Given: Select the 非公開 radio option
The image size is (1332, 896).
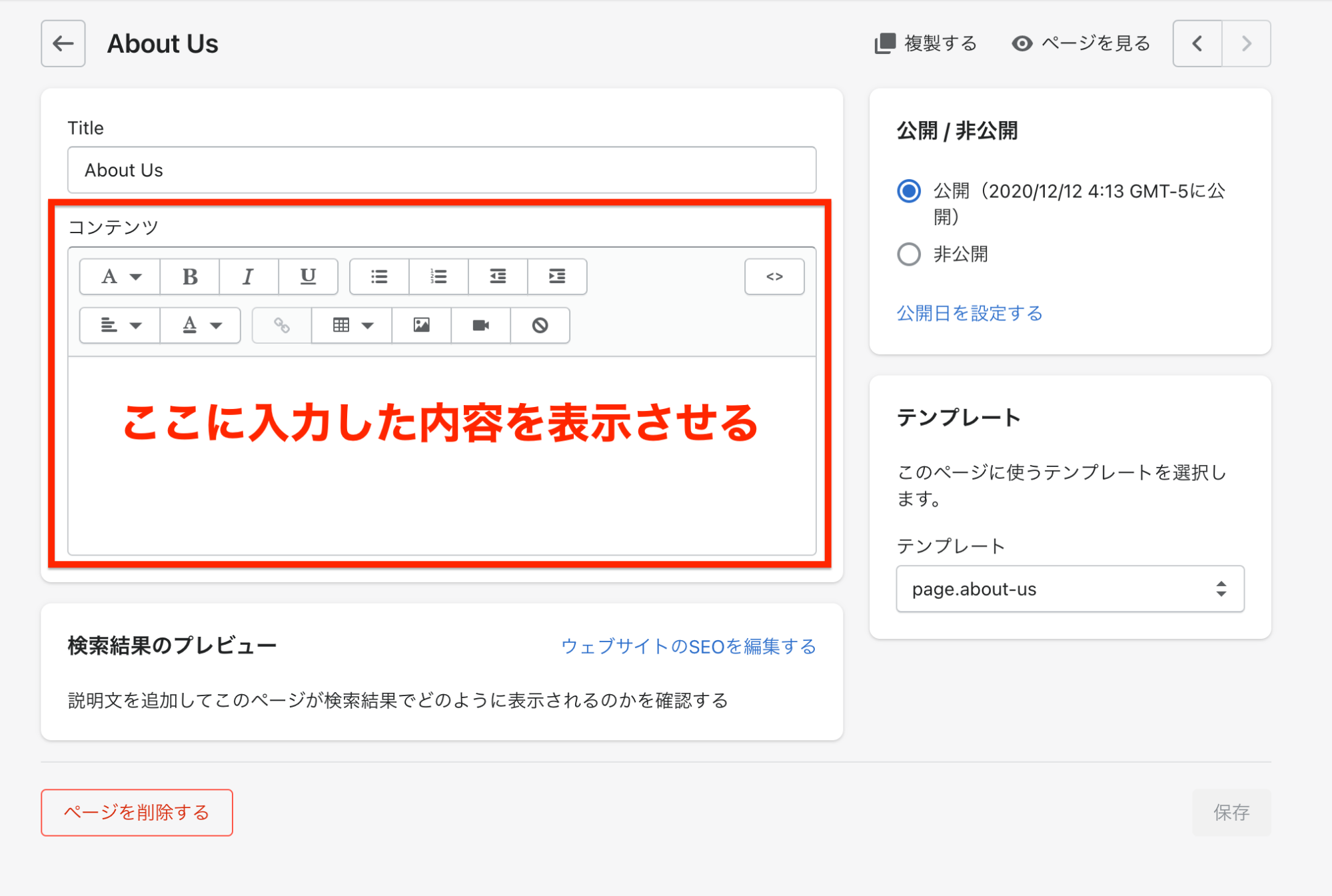Looking at the screenshot, I should click(x=909, y=254).
